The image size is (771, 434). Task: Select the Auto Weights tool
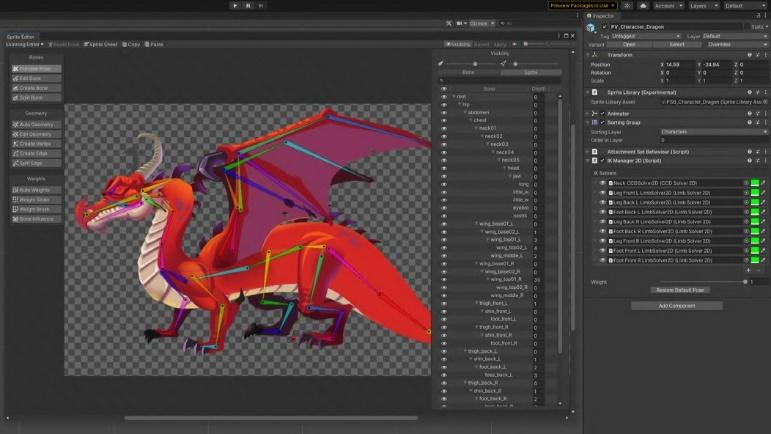point(36,190)
